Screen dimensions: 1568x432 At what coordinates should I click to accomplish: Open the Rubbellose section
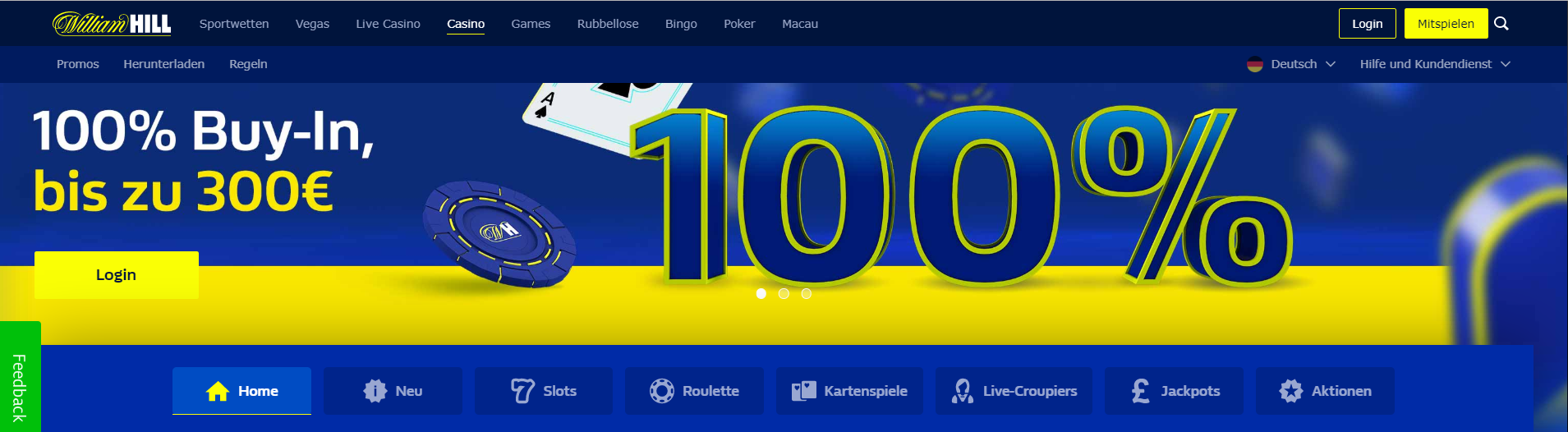(x=608, y=24)
